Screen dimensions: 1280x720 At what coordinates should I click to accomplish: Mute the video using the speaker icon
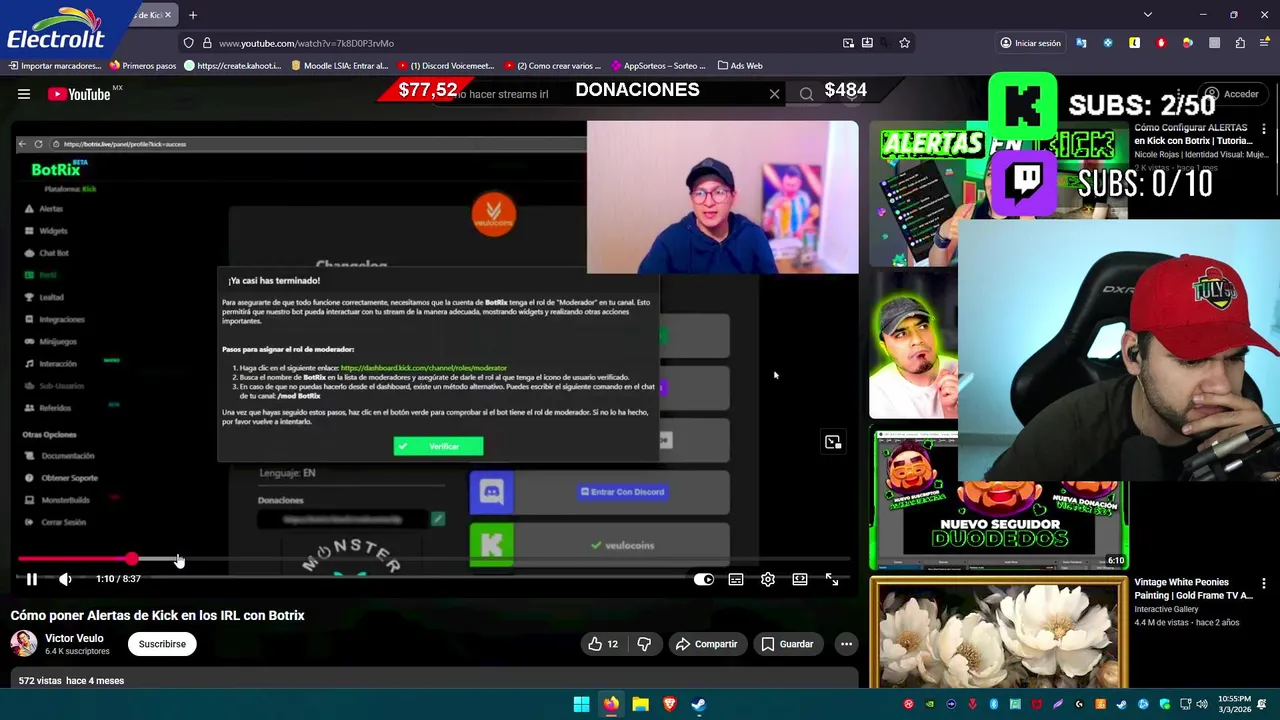point(65,579)
